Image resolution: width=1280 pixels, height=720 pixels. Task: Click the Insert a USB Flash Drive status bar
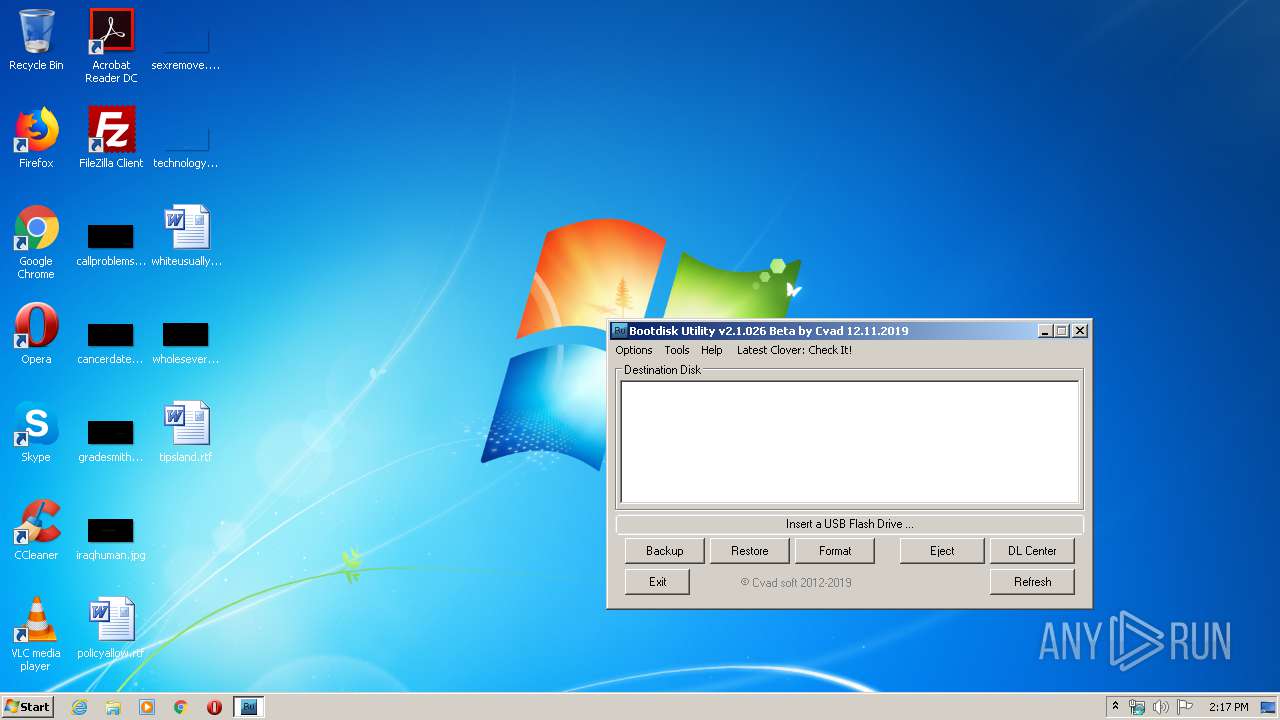tap(850, 524)
